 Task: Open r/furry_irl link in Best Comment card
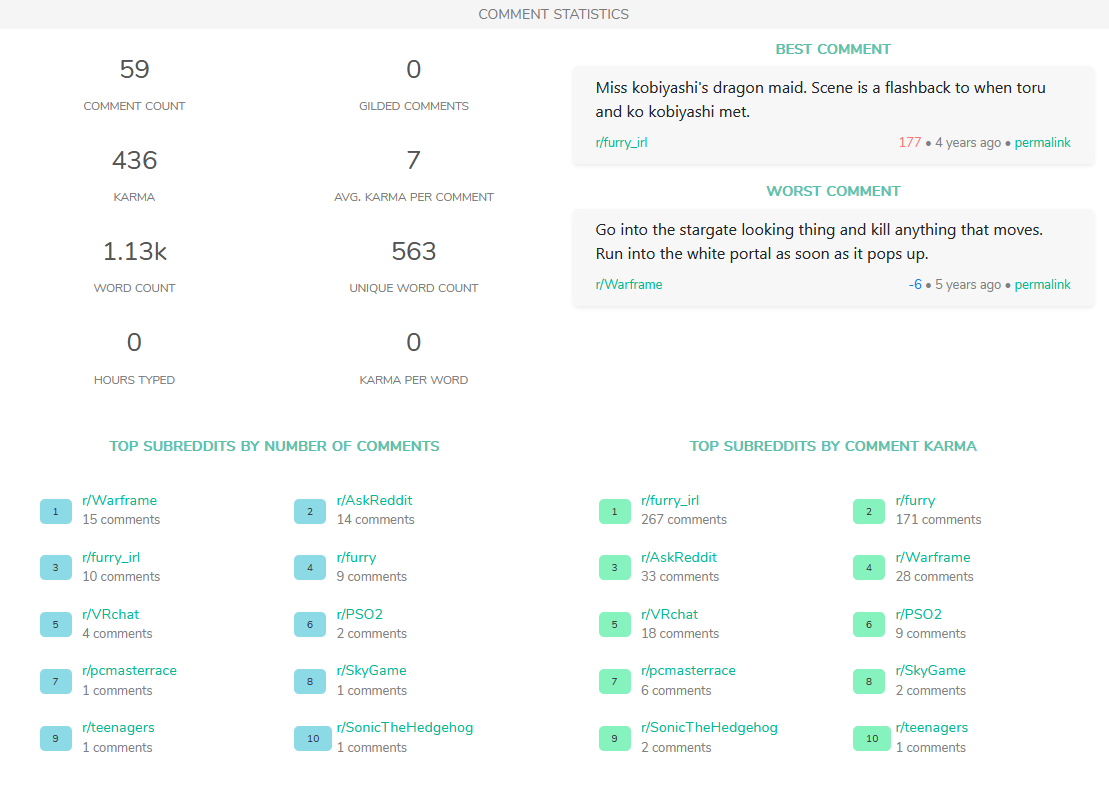tap(621, 142)
